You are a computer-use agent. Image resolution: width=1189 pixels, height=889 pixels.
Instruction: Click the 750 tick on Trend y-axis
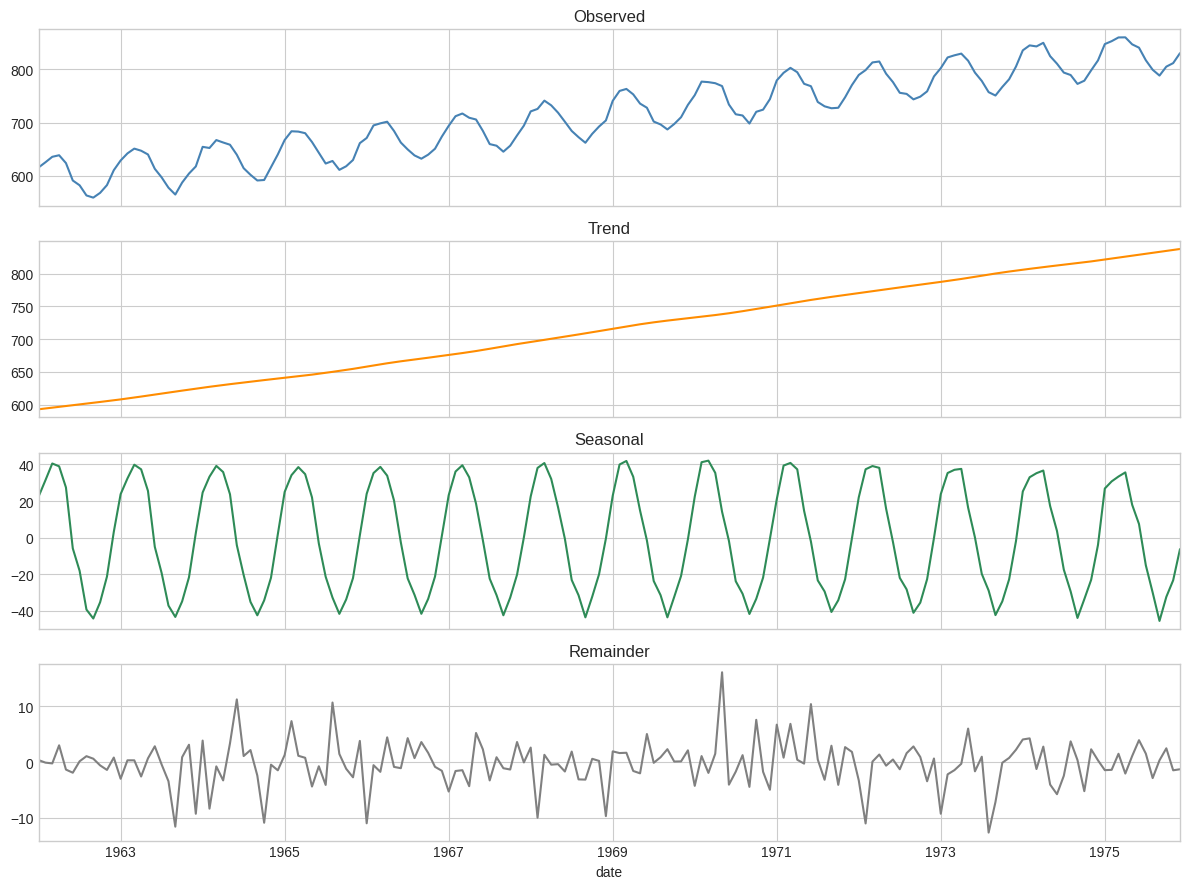(22, 308)
